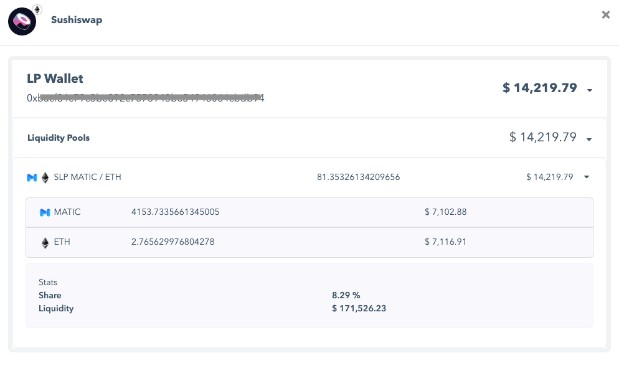Click the ETH token name in breakdown
The image size is (619, 368).
[62, 242]
